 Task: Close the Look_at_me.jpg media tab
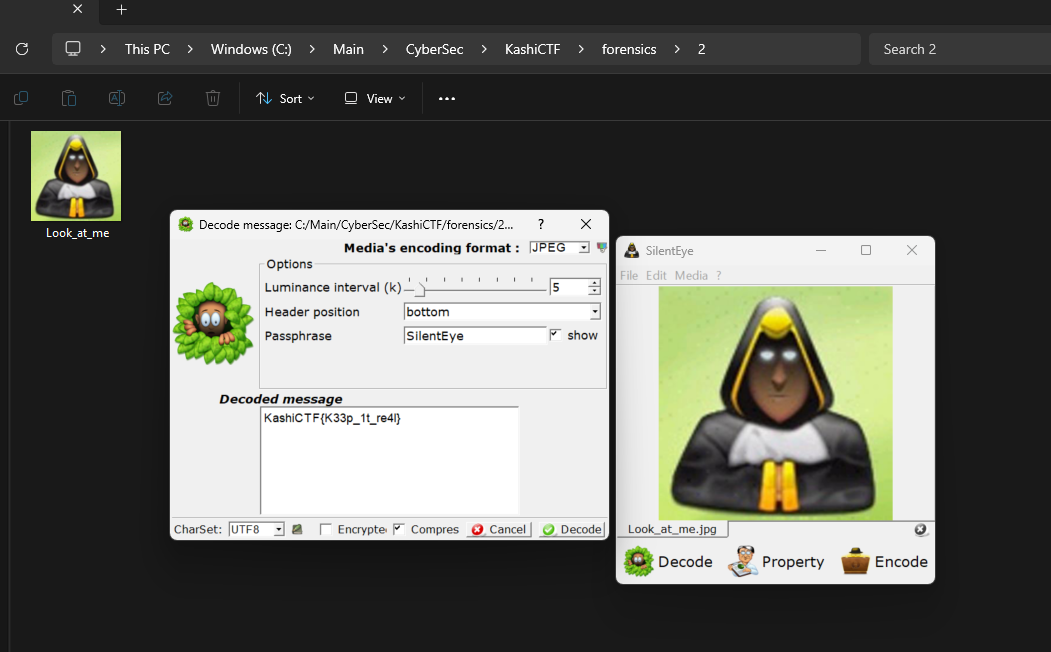pyautogui.click(x=920, y=530)
